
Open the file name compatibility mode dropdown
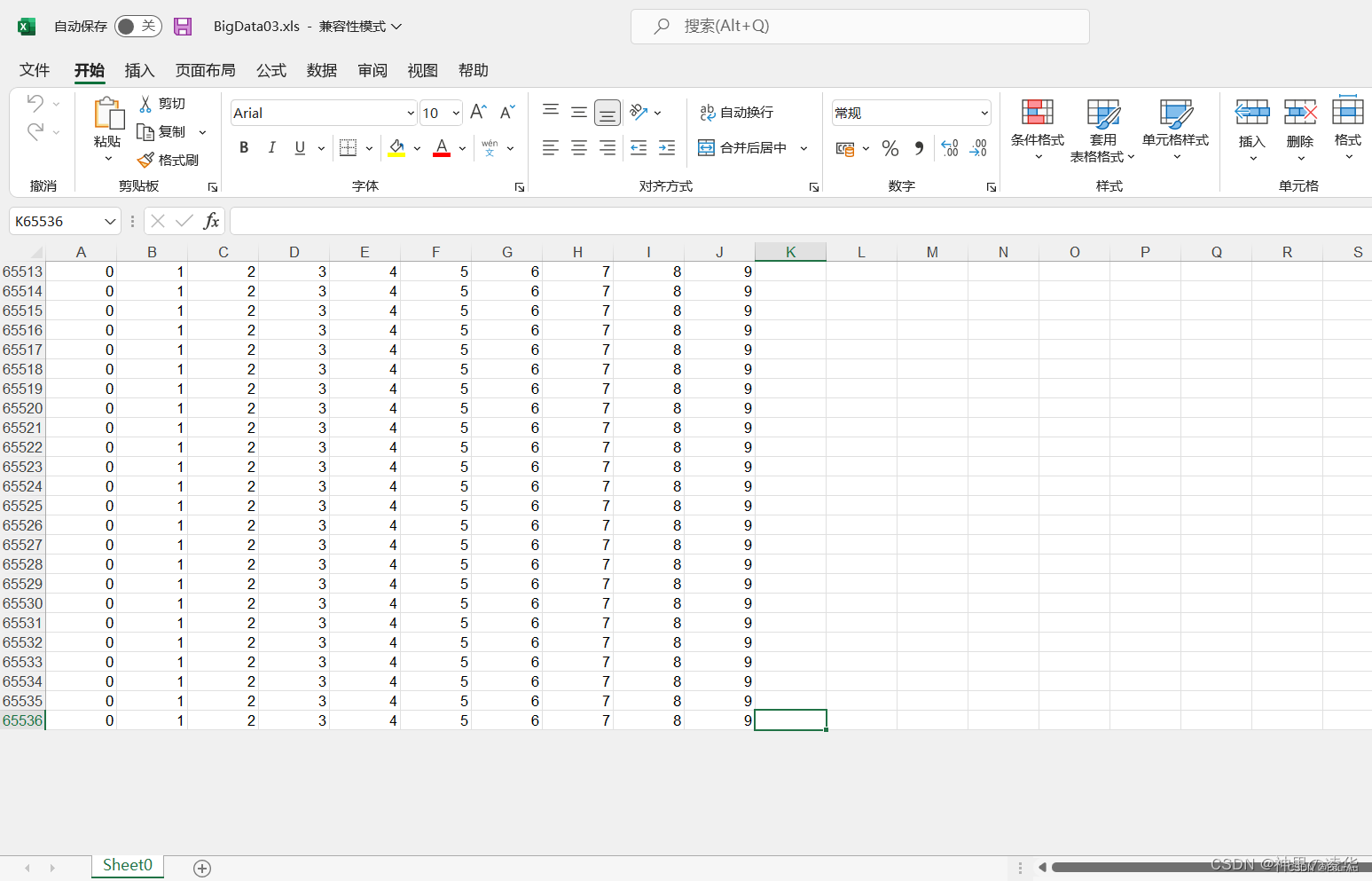396,27
